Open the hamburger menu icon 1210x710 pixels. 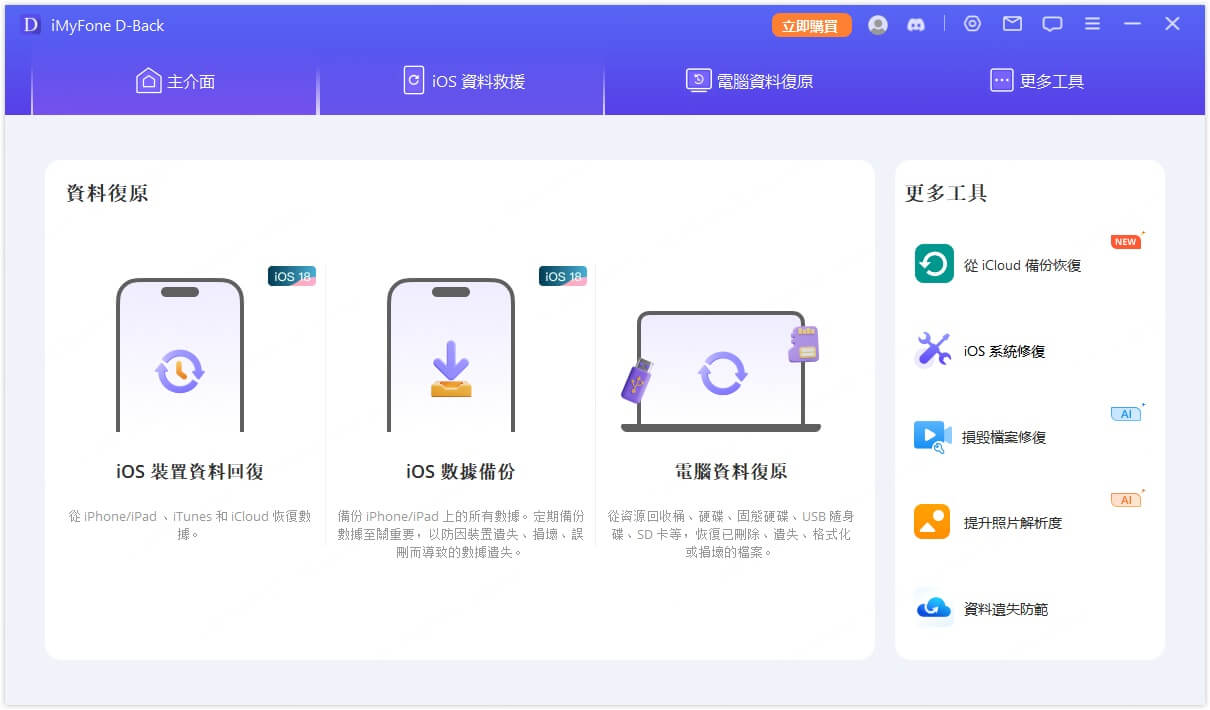point(1092,24)
